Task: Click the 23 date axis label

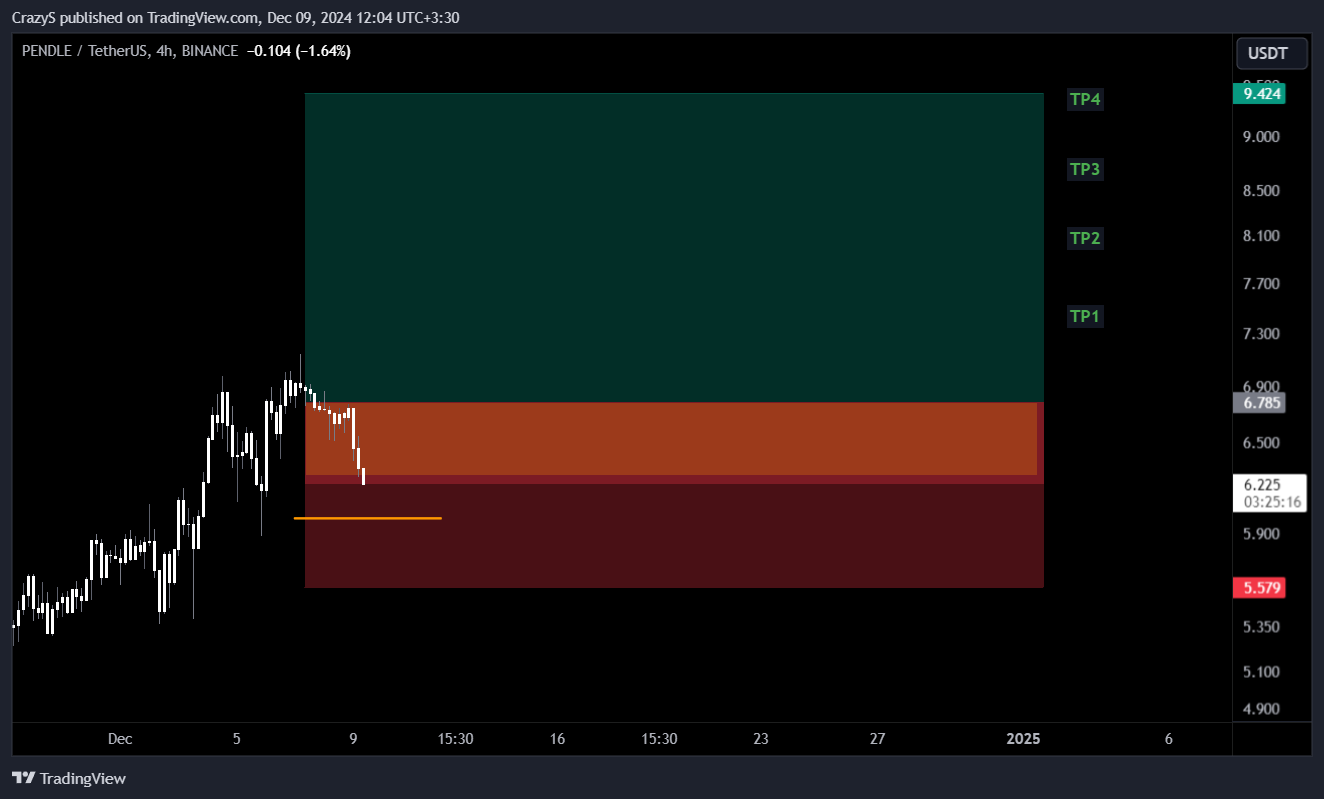Action: (x=761, y=739)
